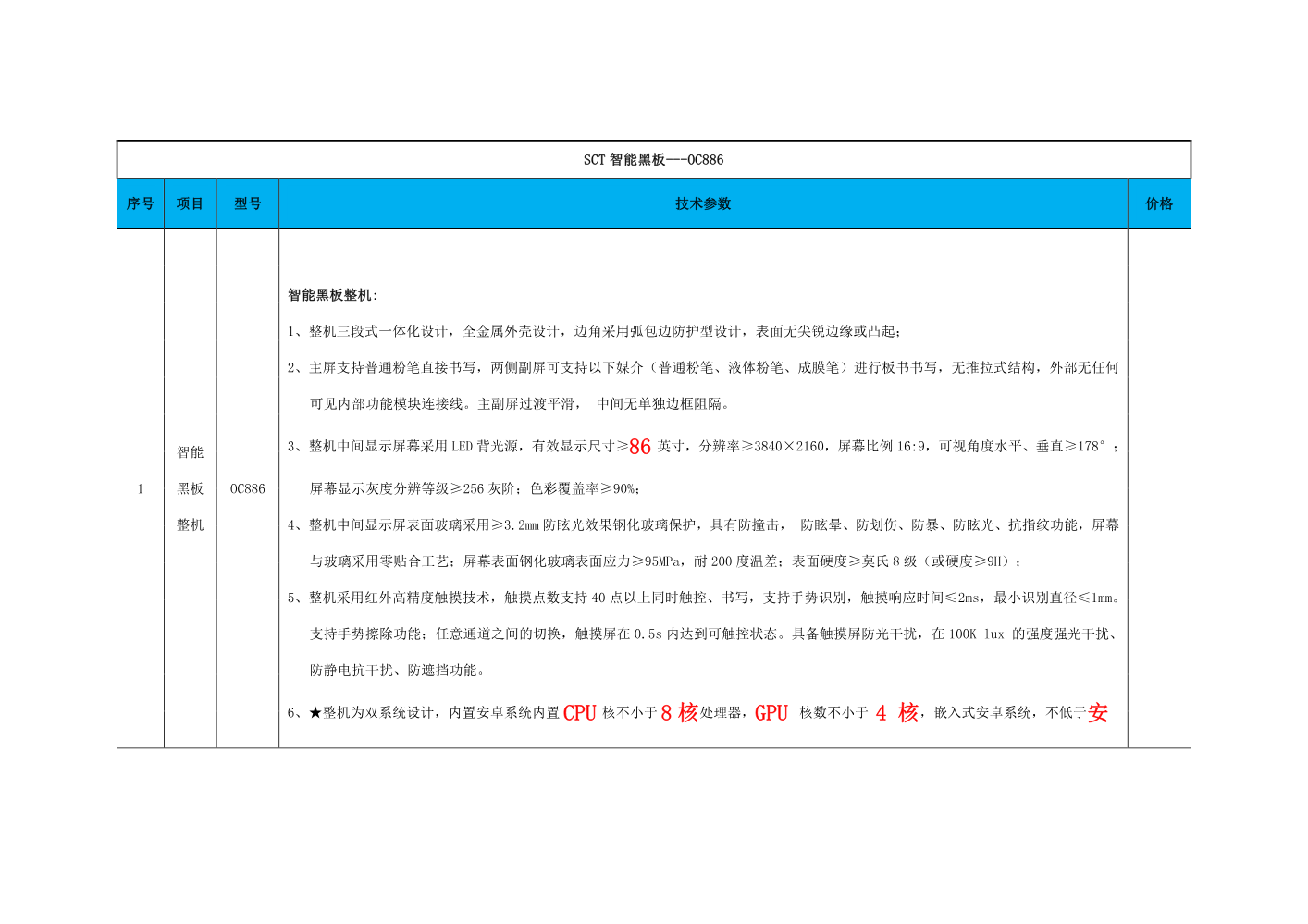The image size is (1308, 924).
Task: Click the OC886 model number cell
Action: click(x=247, y=488)
